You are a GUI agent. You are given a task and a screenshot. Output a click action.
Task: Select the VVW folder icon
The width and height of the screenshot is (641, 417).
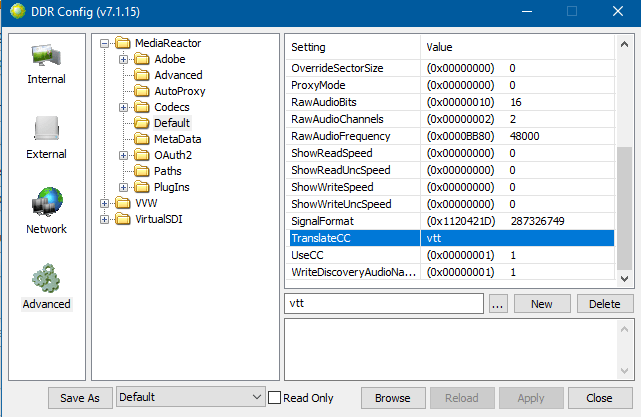pyautogui.click(x=123, y=203)
